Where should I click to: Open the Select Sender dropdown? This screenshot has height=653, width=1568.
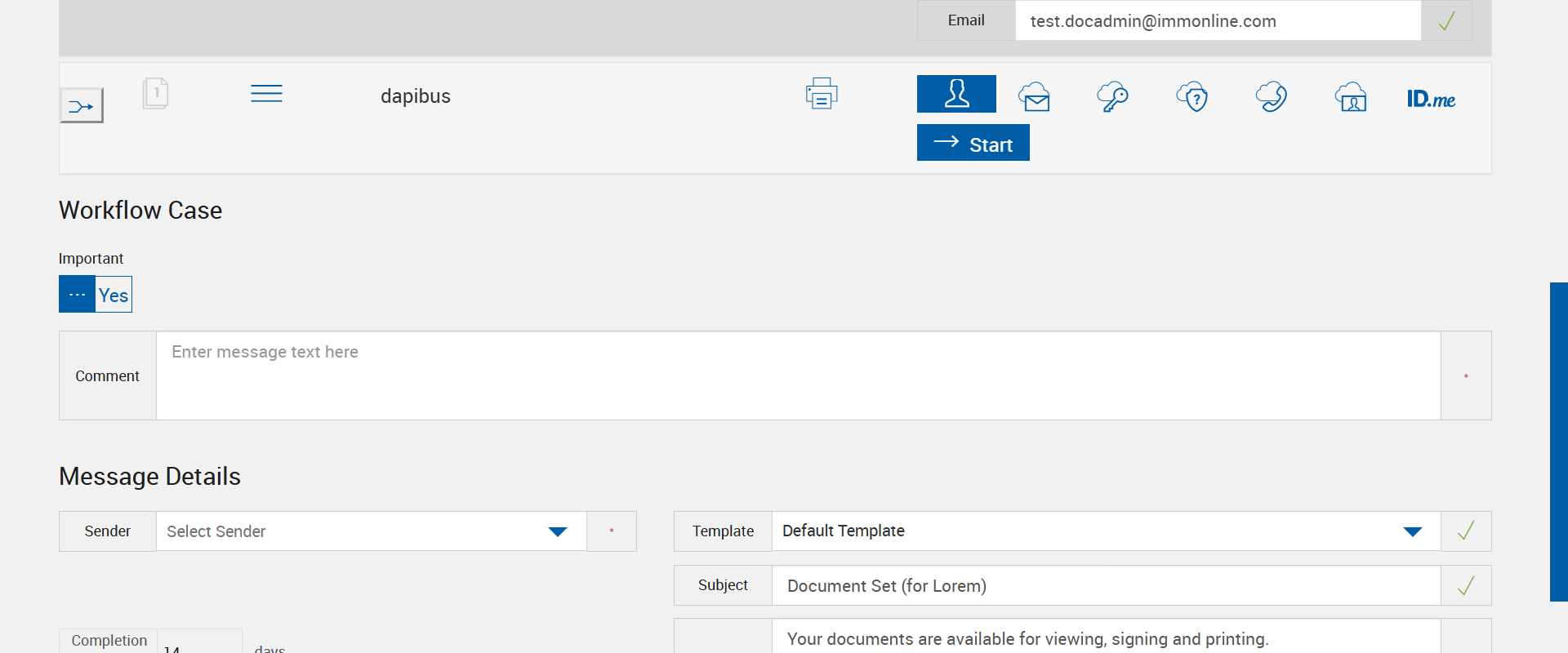(x=371, y=531)
